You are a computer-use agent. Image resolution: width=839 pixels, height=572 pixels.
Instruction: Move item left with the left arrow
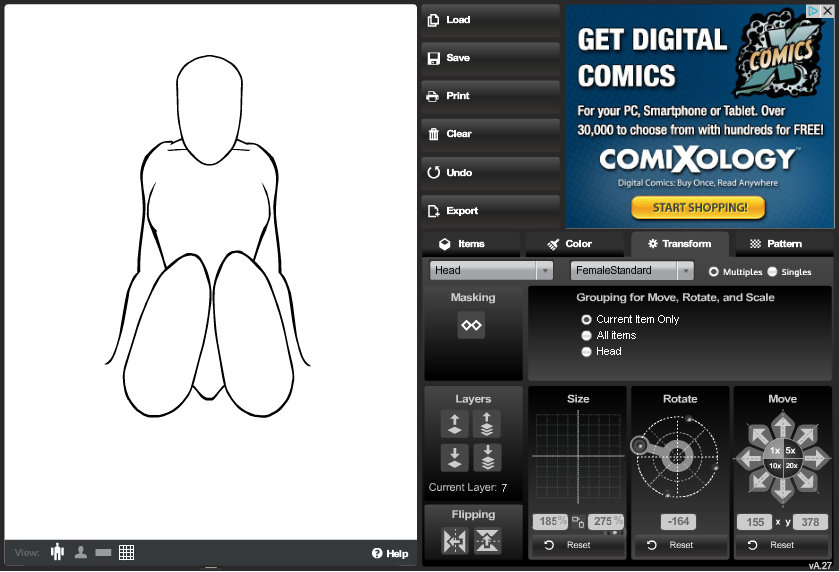click(750, 458)
